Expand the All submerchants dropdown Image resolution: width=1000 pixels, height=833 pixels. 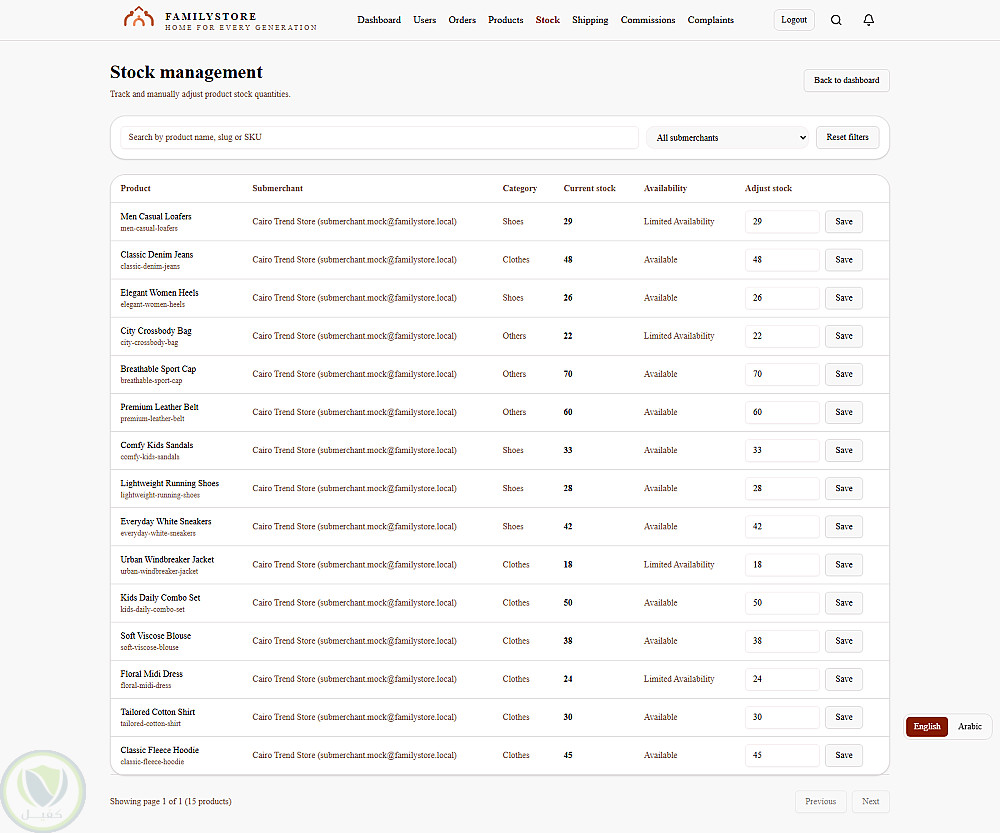(728, 138)
